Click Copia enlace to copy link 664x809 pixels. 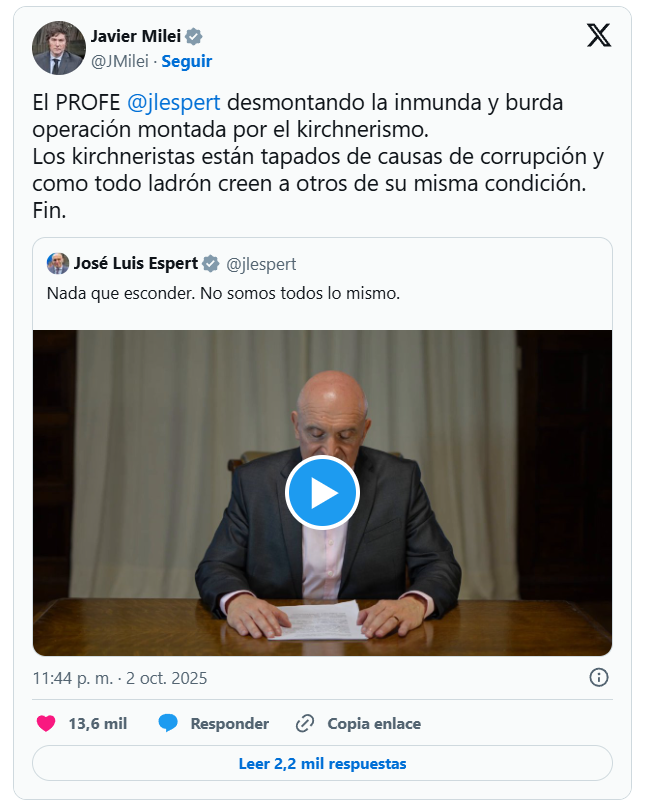374,723
